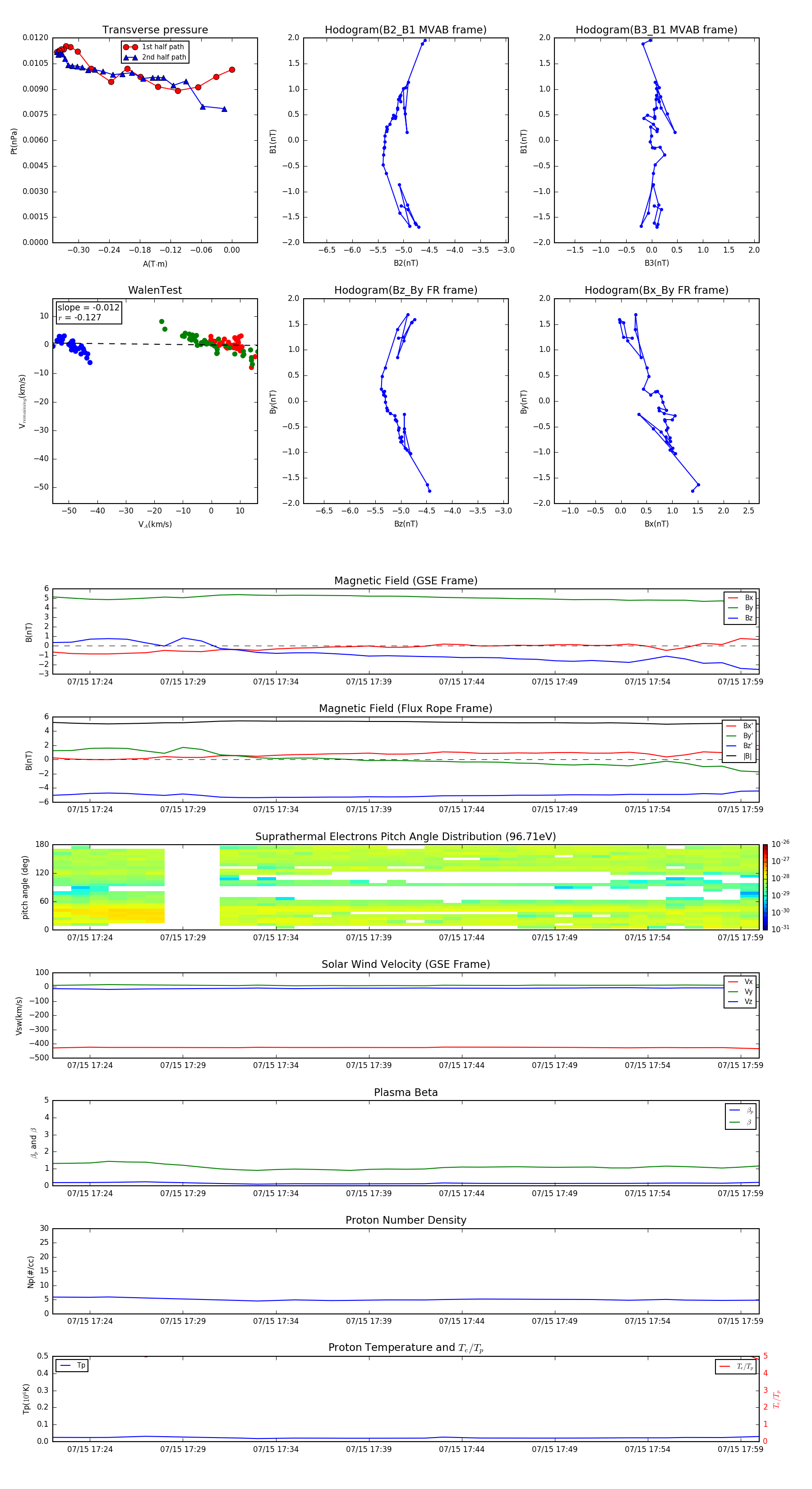Select the Tp legend entry
Screen dimensions: 812x1489
click(72, 1365)
